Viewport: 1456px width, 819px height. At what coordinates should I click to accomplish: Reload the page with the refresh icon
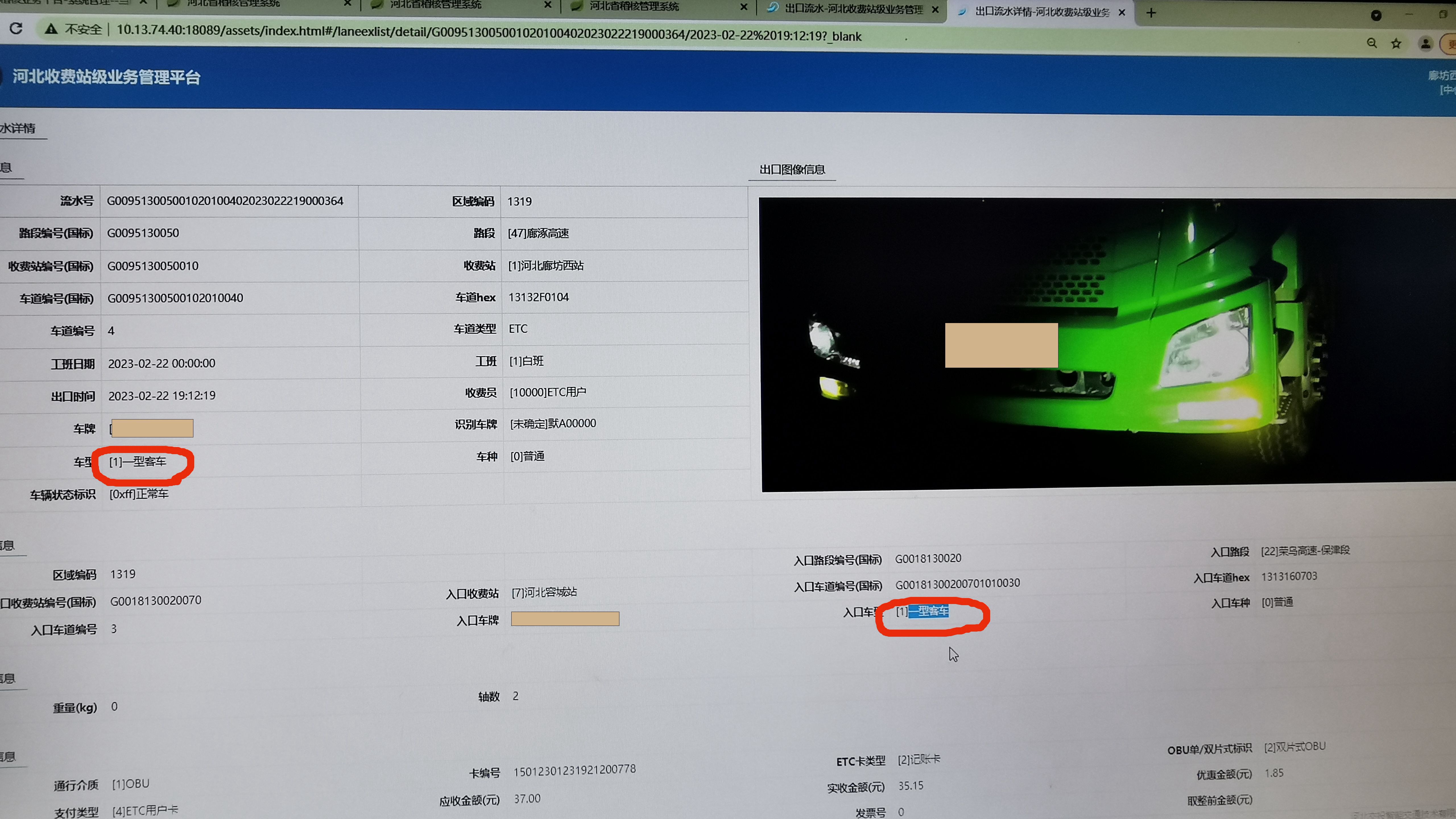(x=16, y=28)
